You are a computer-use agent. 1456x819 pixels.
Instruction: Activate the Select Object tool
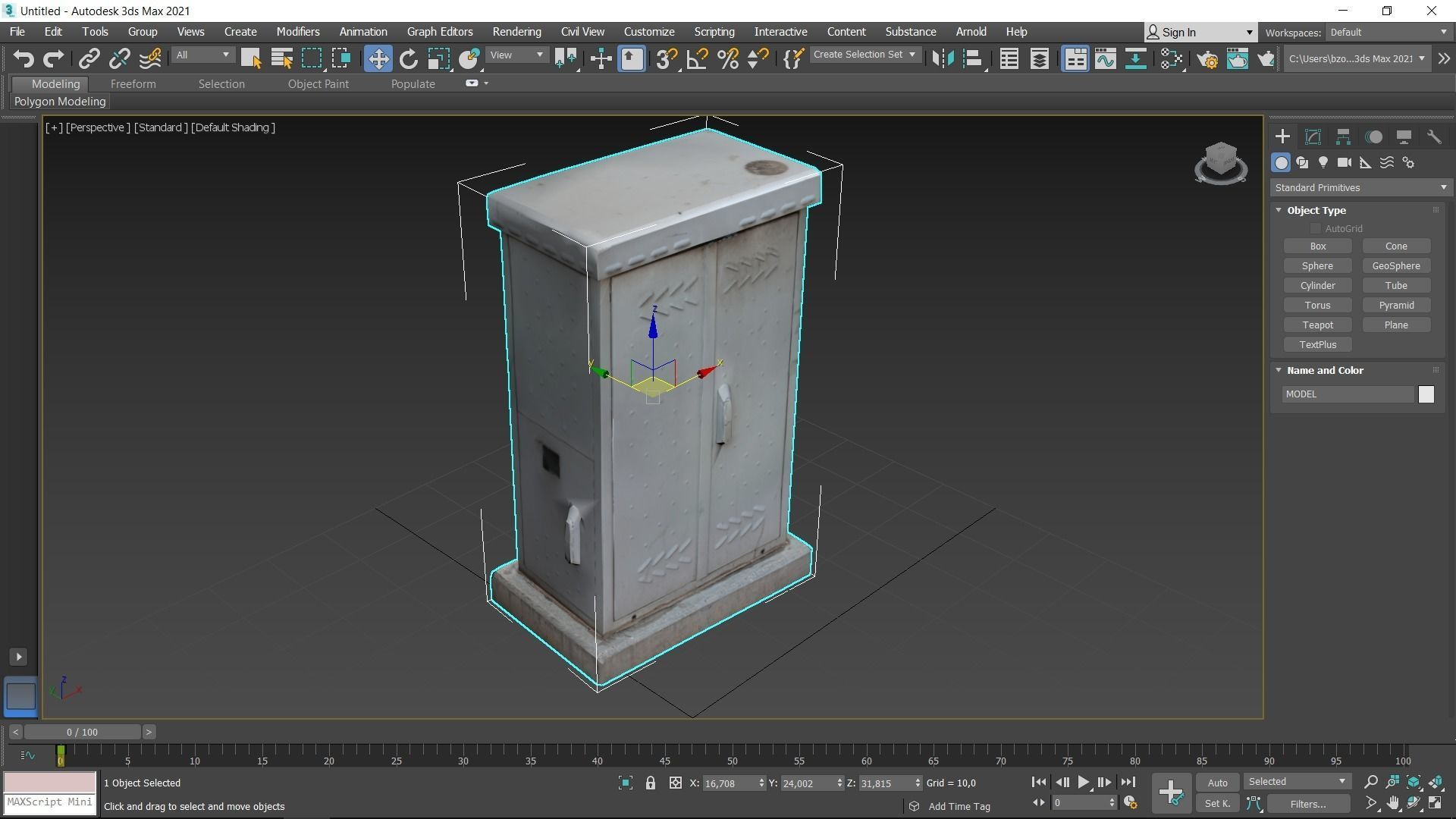tap(251, 58)
